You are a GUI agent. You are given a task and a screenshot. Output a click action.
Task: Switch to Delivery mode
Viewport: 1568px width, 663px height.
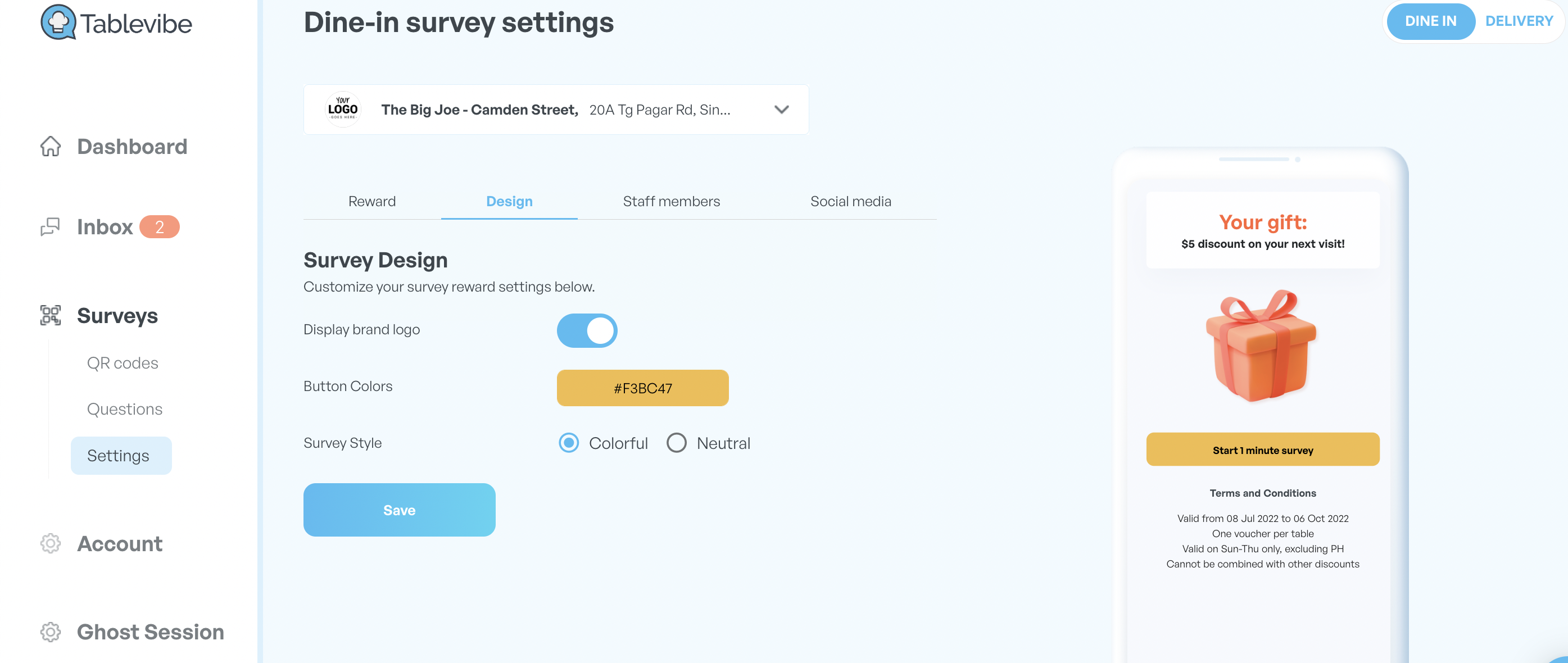pyautogui.click(x=1519, y=21)
